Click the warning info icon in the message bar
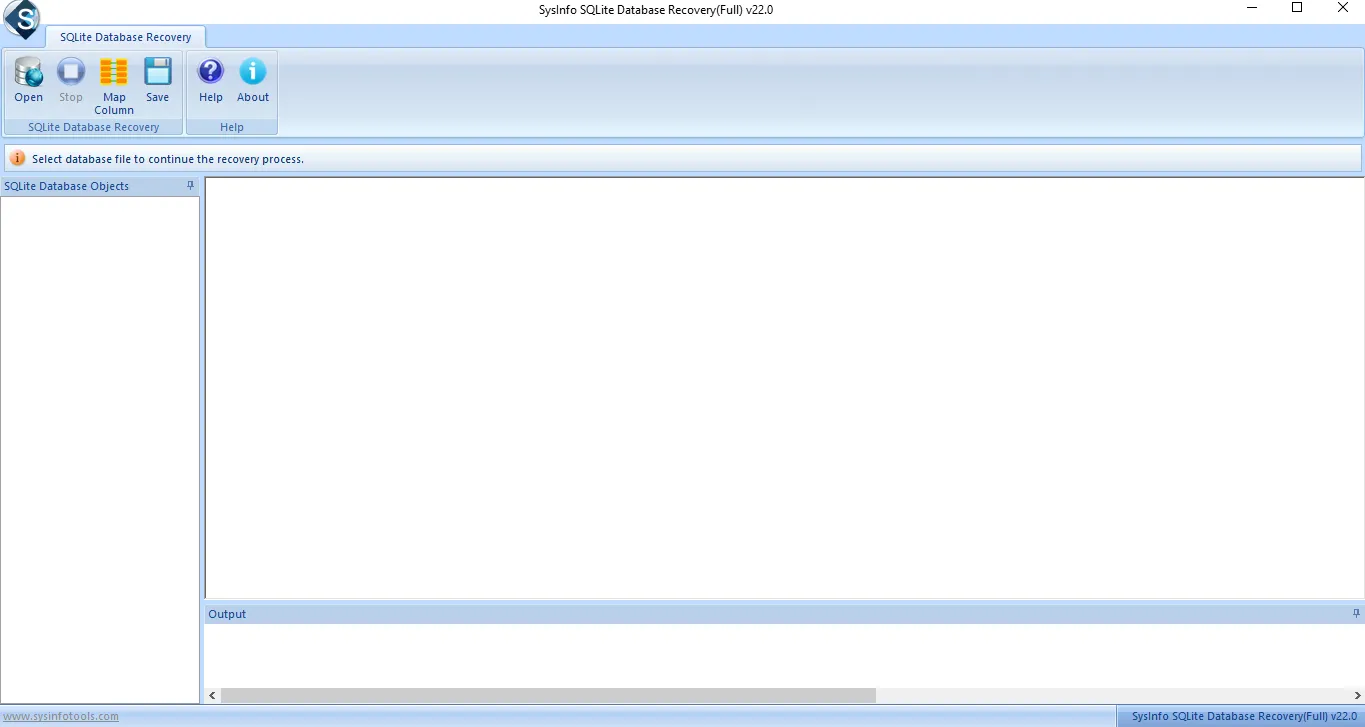Image resolution: width=1365 pixels, height=727 pixels. pyautogui.click(x=17, y=157)
